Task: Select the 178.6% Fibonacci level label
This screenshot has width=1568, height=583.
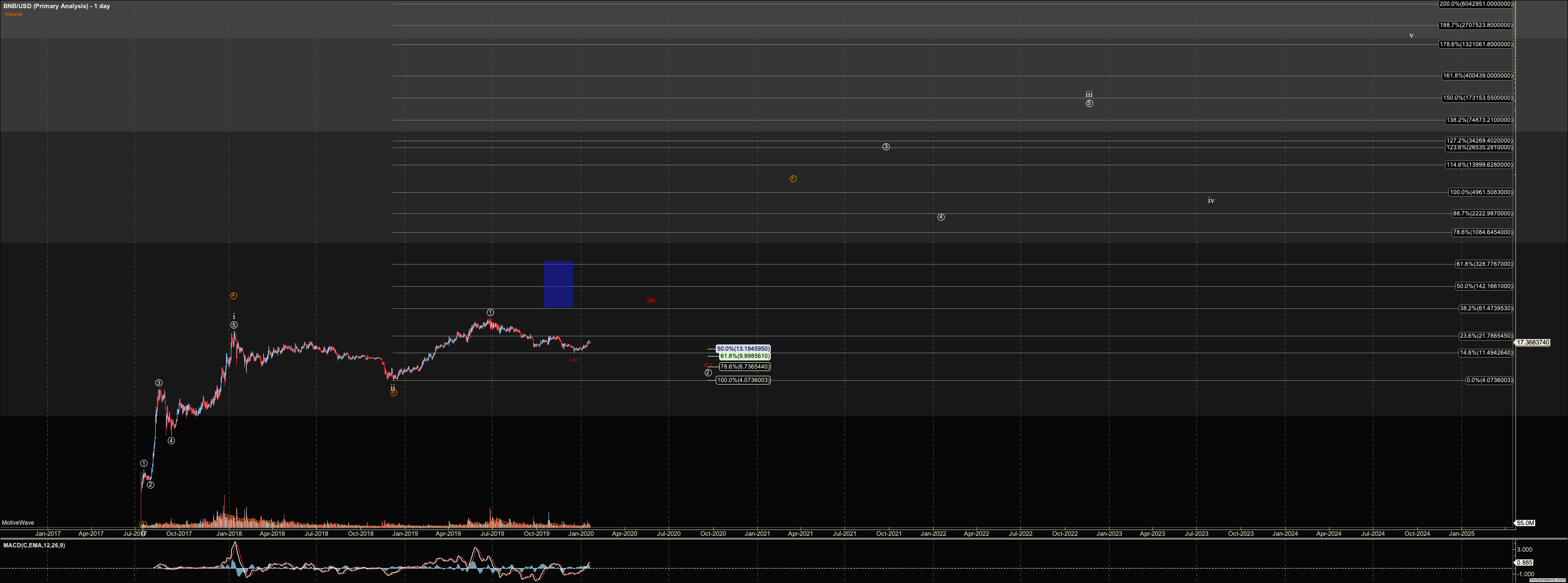Action: click(x=1475, y=44)
